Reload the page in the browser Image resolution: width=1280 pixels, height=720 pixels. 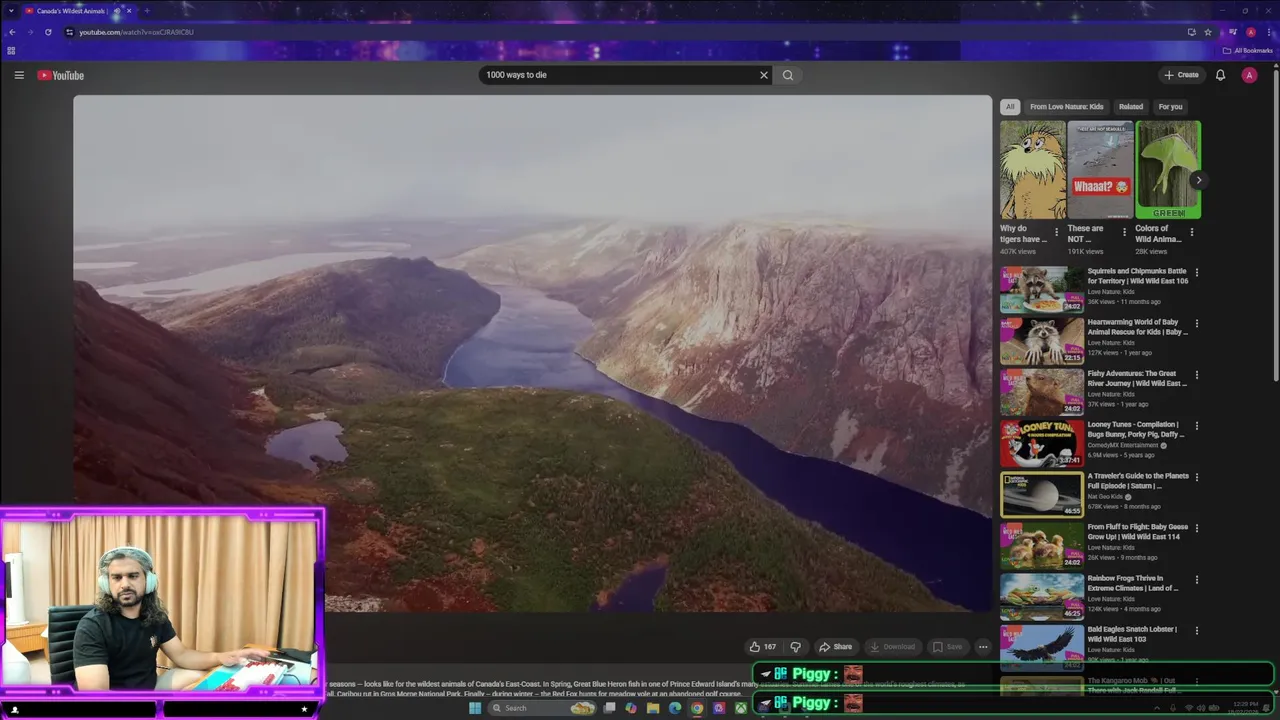(x=48, y=32)
